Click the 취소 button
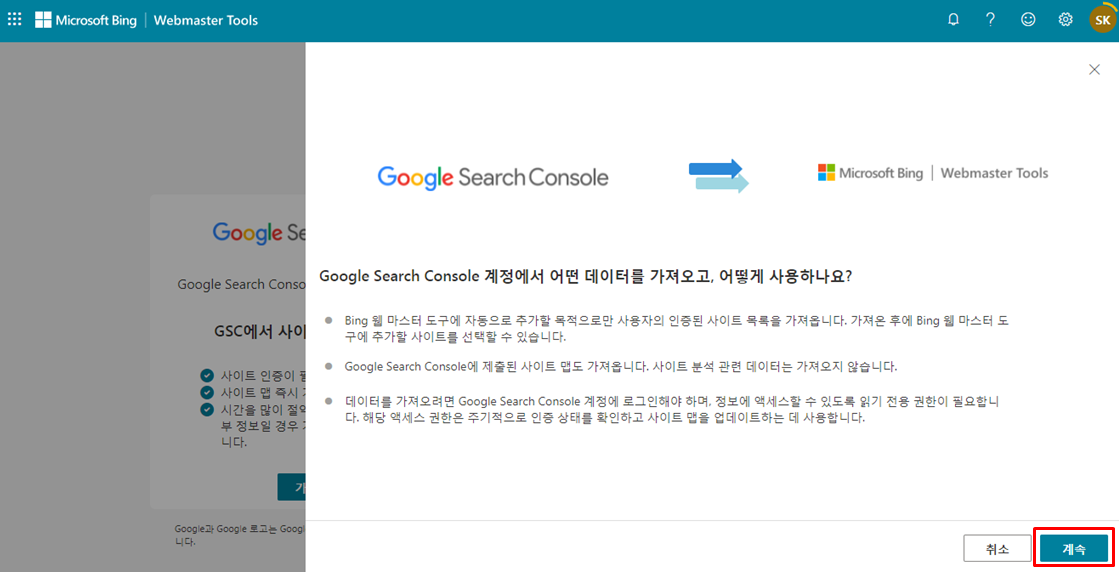The height and width of the screenshot is (572, 1119). coord(997,548)
